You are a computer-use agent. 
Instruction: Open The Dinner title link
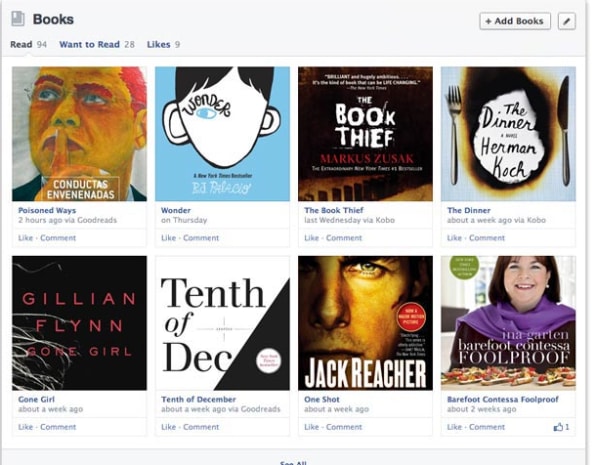tap(469, 210)
